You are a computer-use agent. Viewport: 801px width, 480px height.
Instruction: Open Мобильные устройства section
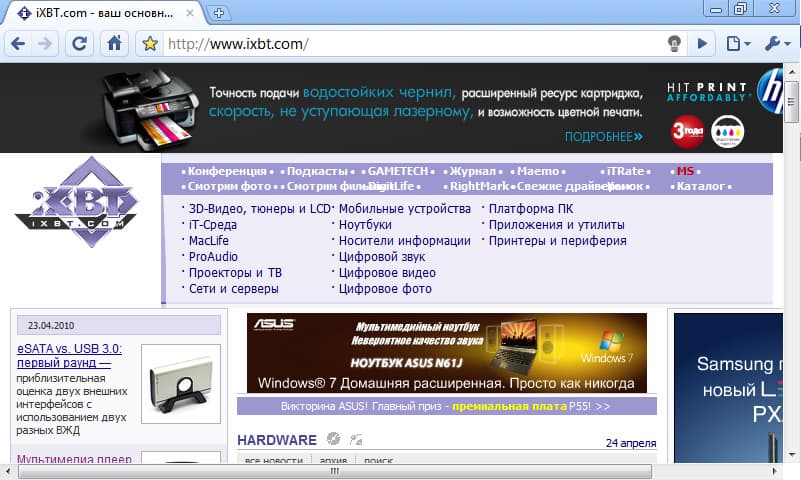(405, 209)
